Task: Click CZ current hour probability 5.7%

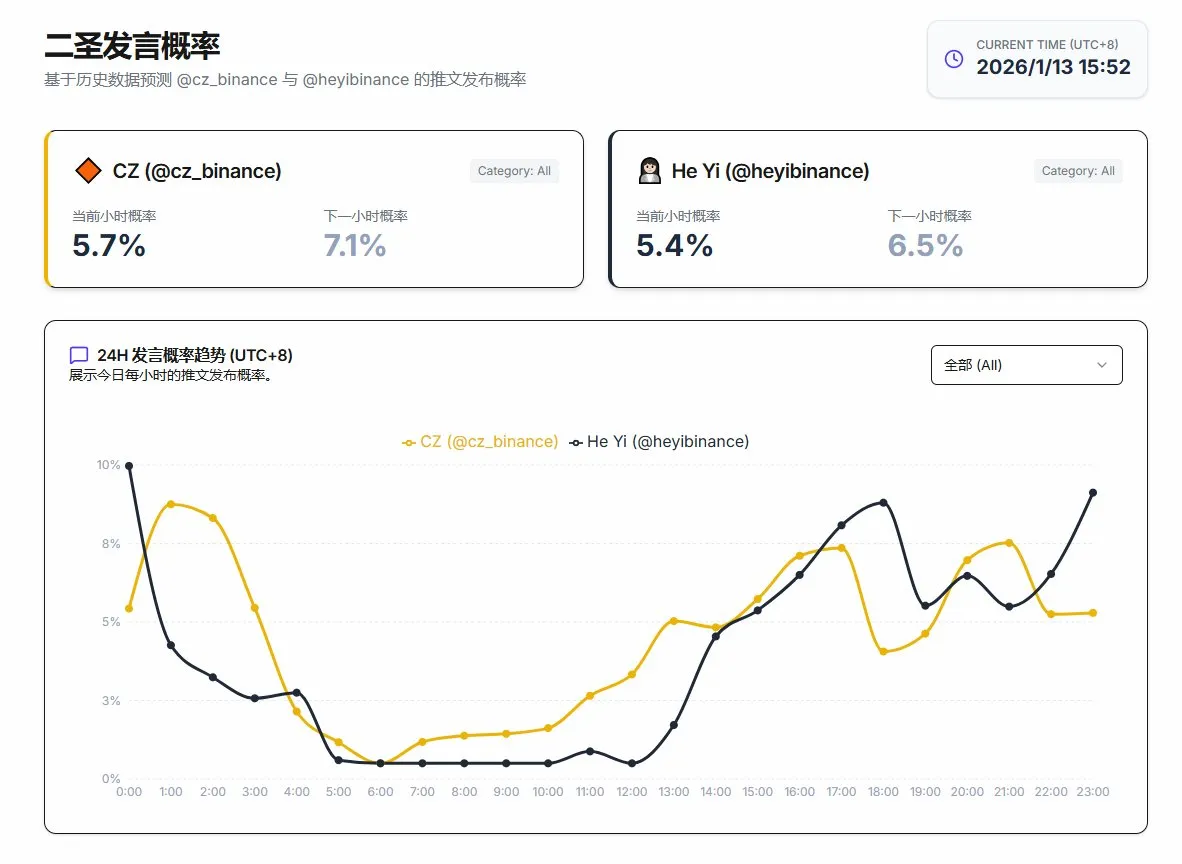Action: (x=109, y=245)
